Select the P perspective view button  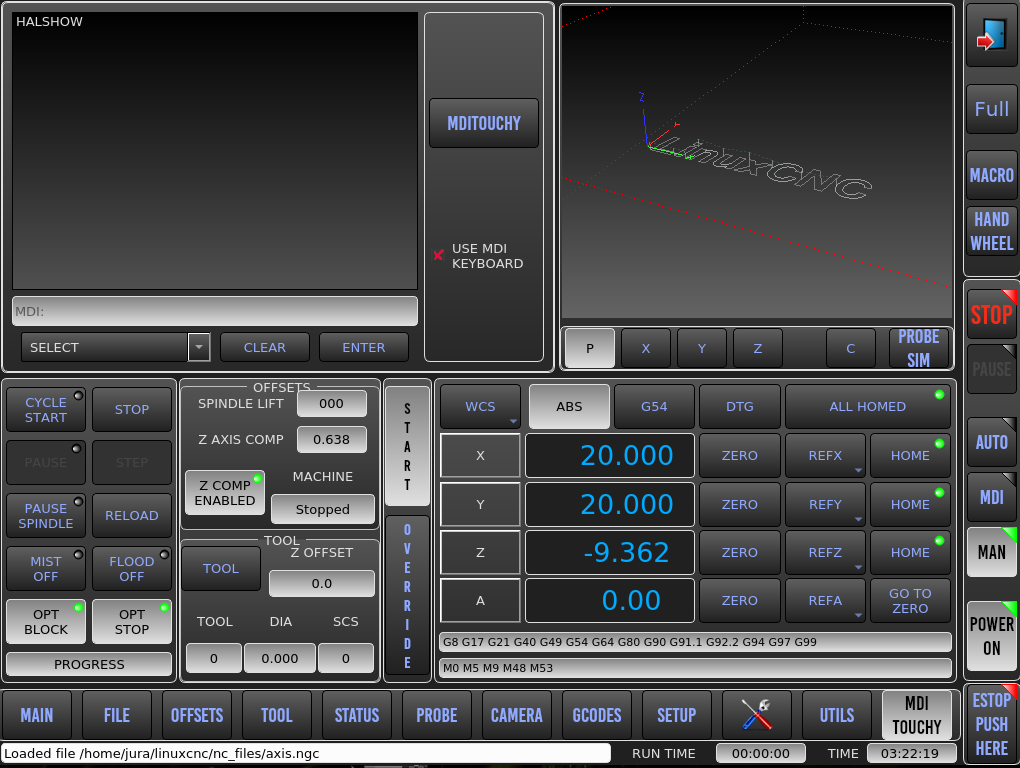590,348
